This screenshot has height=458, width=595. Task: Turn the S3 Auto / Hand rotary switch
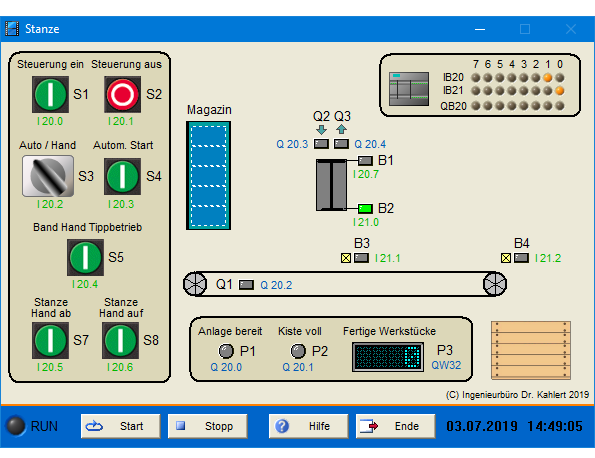click(48, 176)
